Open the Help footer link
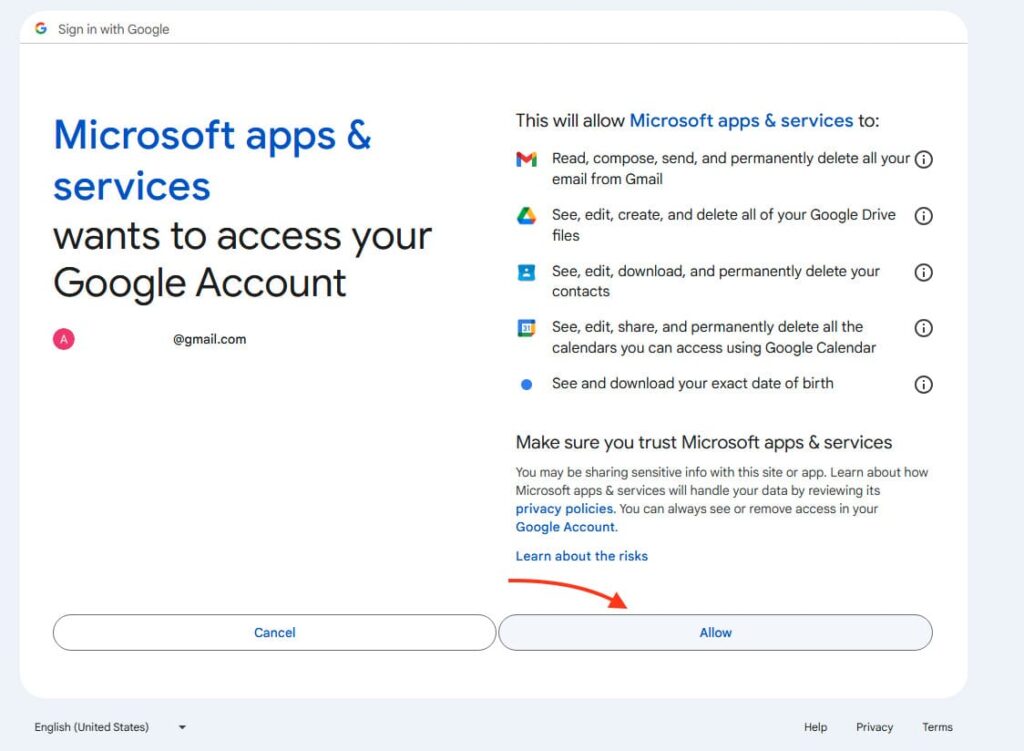This screenshot has height=751, width=1024. click(815, 727)
